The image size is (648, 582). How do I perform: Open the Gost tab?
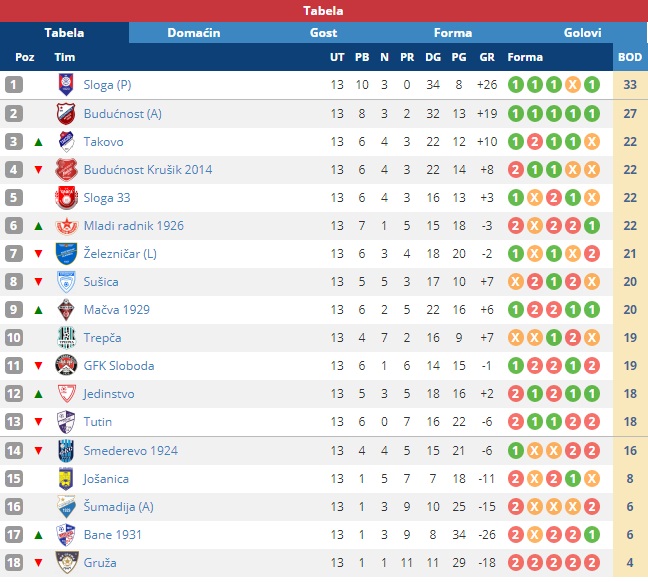[x=324, y=33]
